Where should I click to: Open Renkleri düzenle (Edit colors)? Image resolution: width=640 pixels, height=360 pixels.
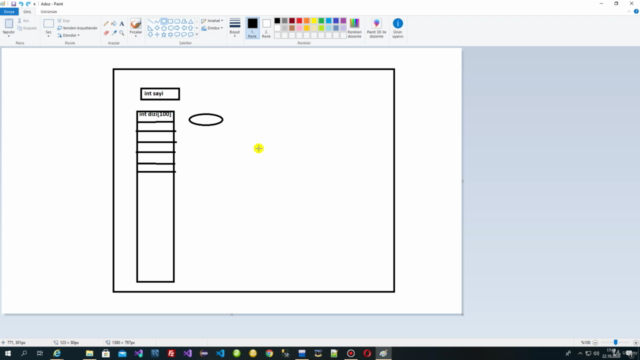click(354, 28)
